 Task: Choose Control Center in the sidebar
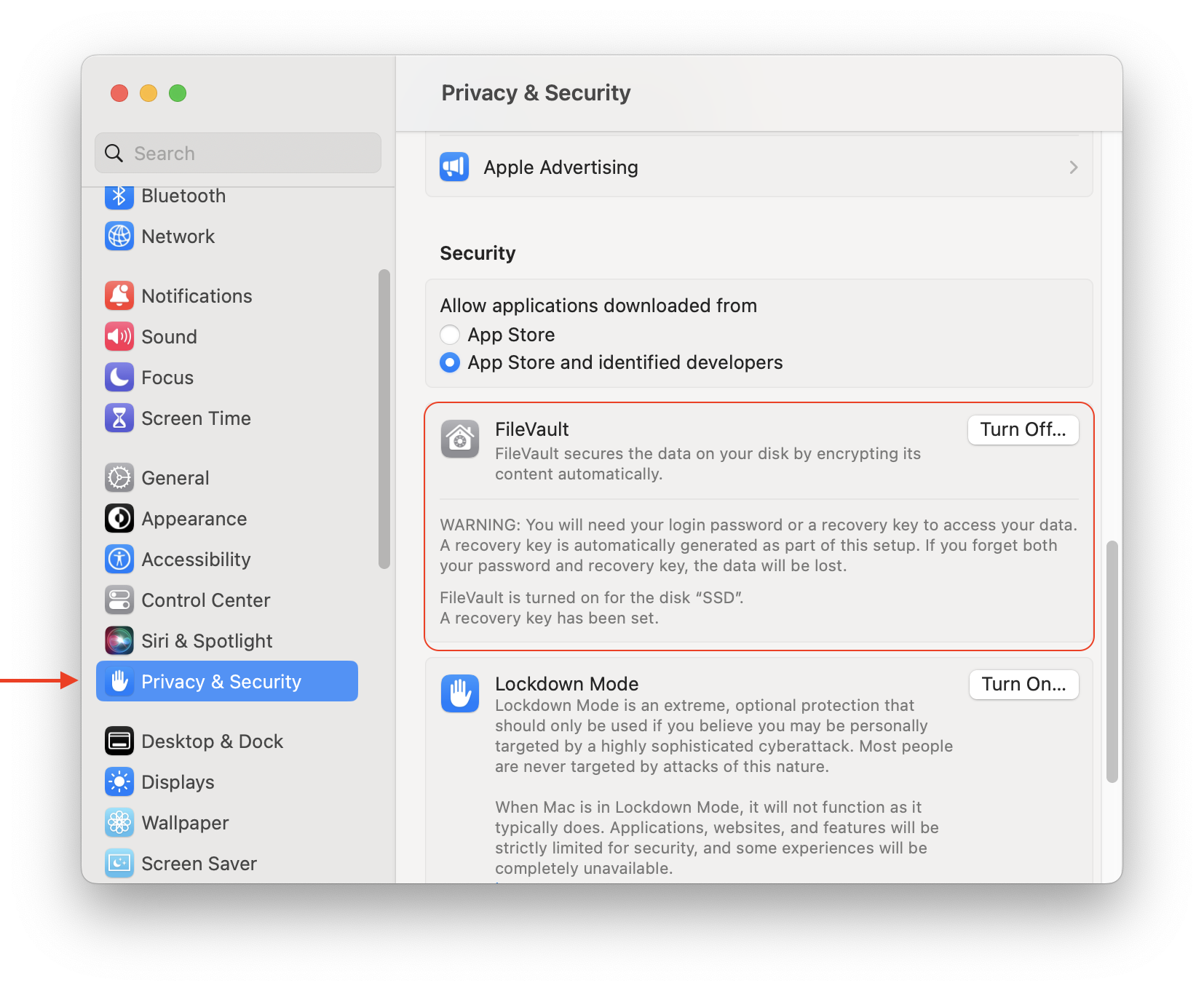click(227, 600)
